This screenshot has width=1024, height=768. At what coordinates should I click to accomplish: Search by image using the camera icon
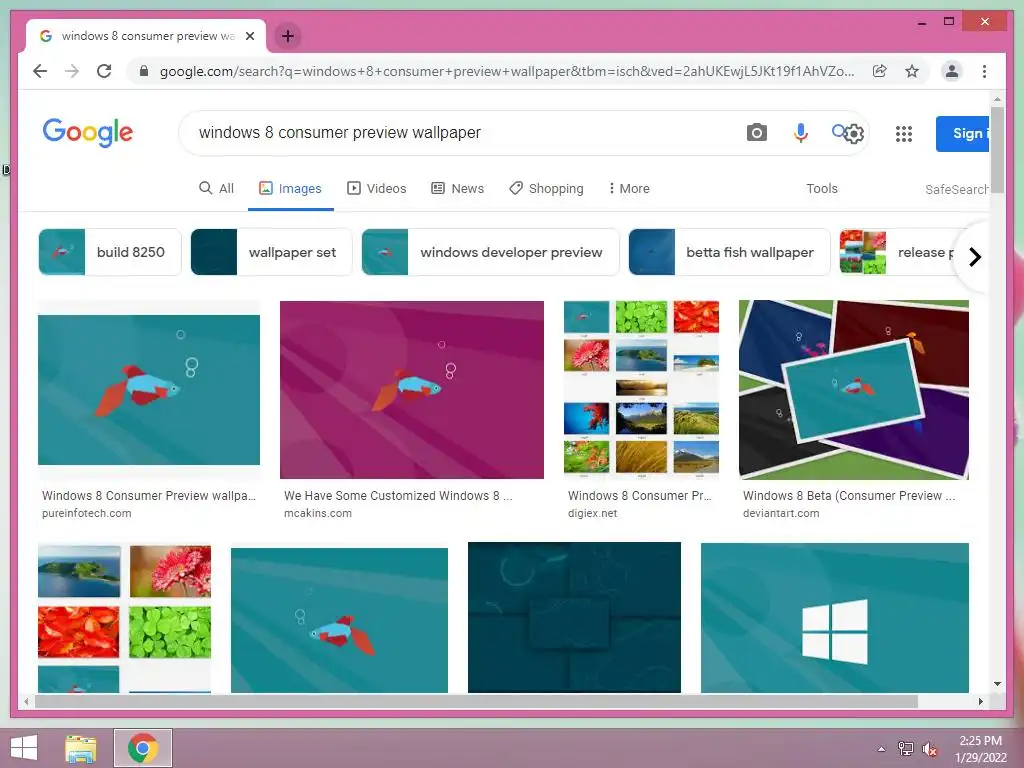(756, 133)
